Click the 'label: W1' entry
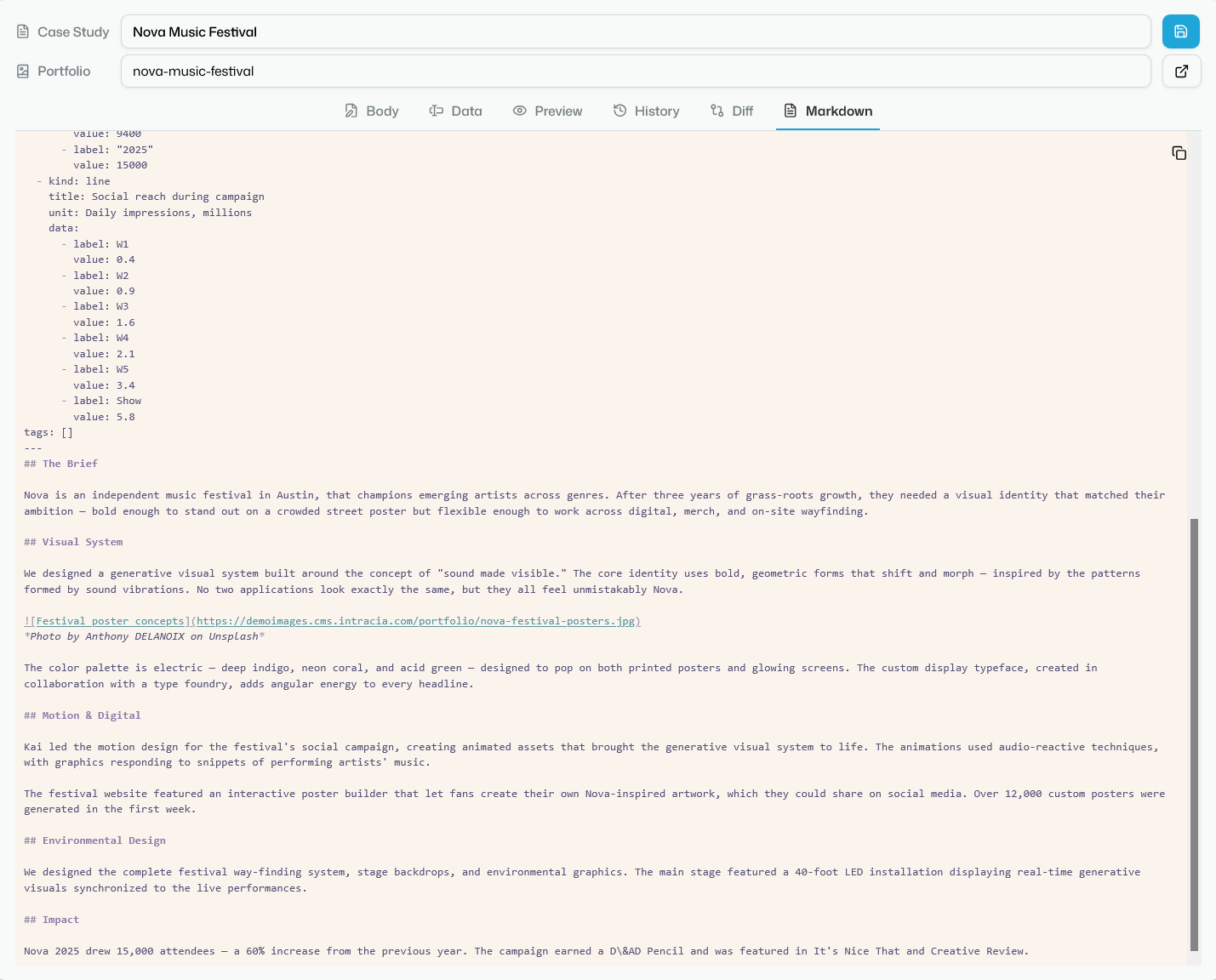 point(101,244)
